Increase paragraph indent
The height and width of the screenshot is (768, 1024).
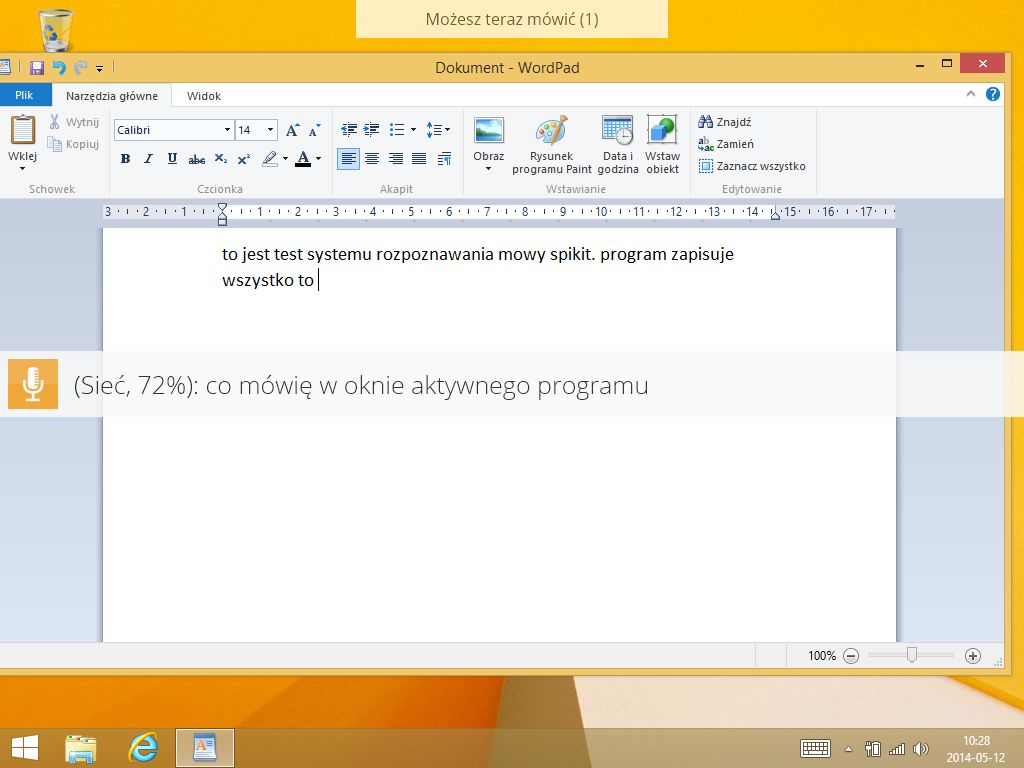[x=372, y=129]
